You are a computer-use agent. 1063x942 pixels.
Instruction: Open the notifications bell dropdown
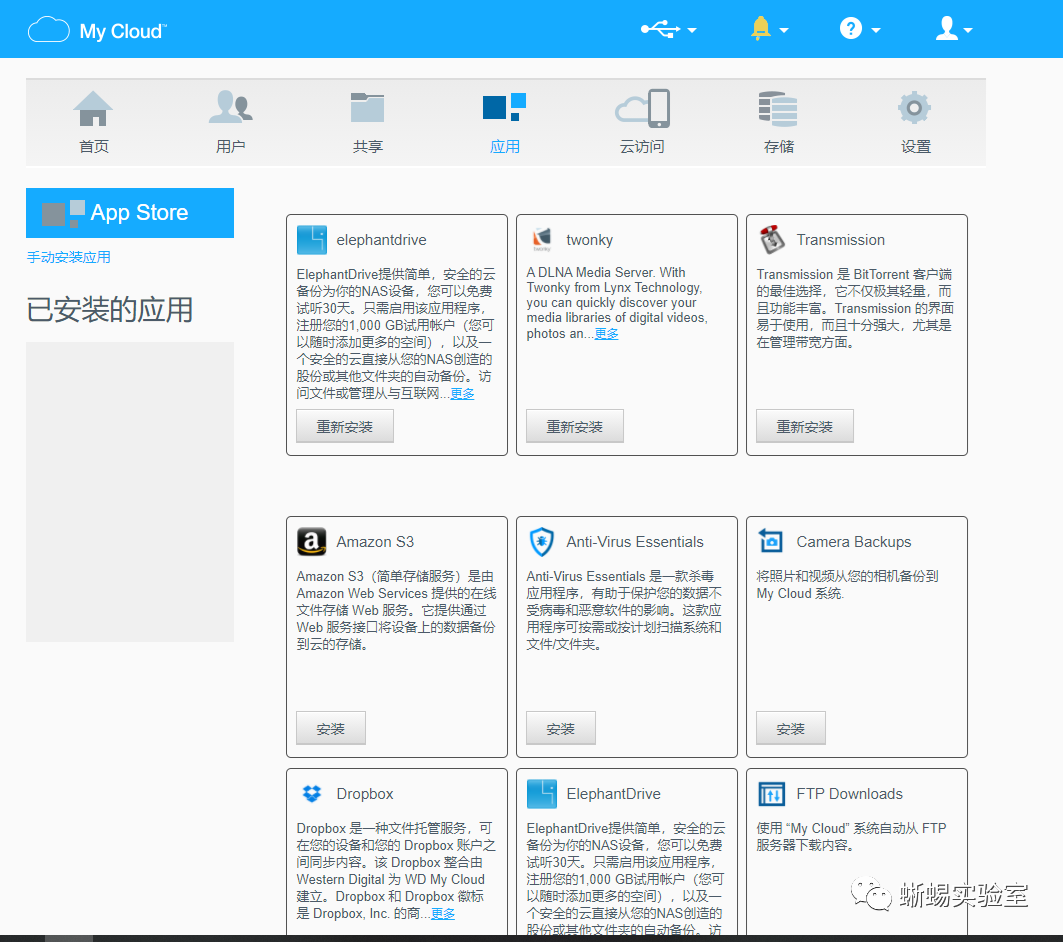(x=769, y=29)
